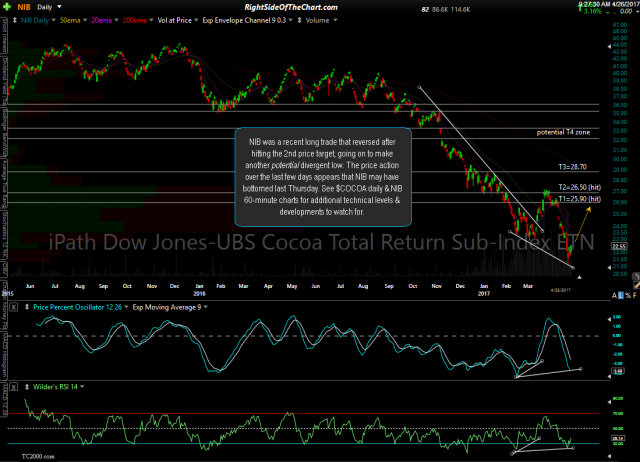Toggle the F scale option
640x462 pixels.
coord(635,295)
